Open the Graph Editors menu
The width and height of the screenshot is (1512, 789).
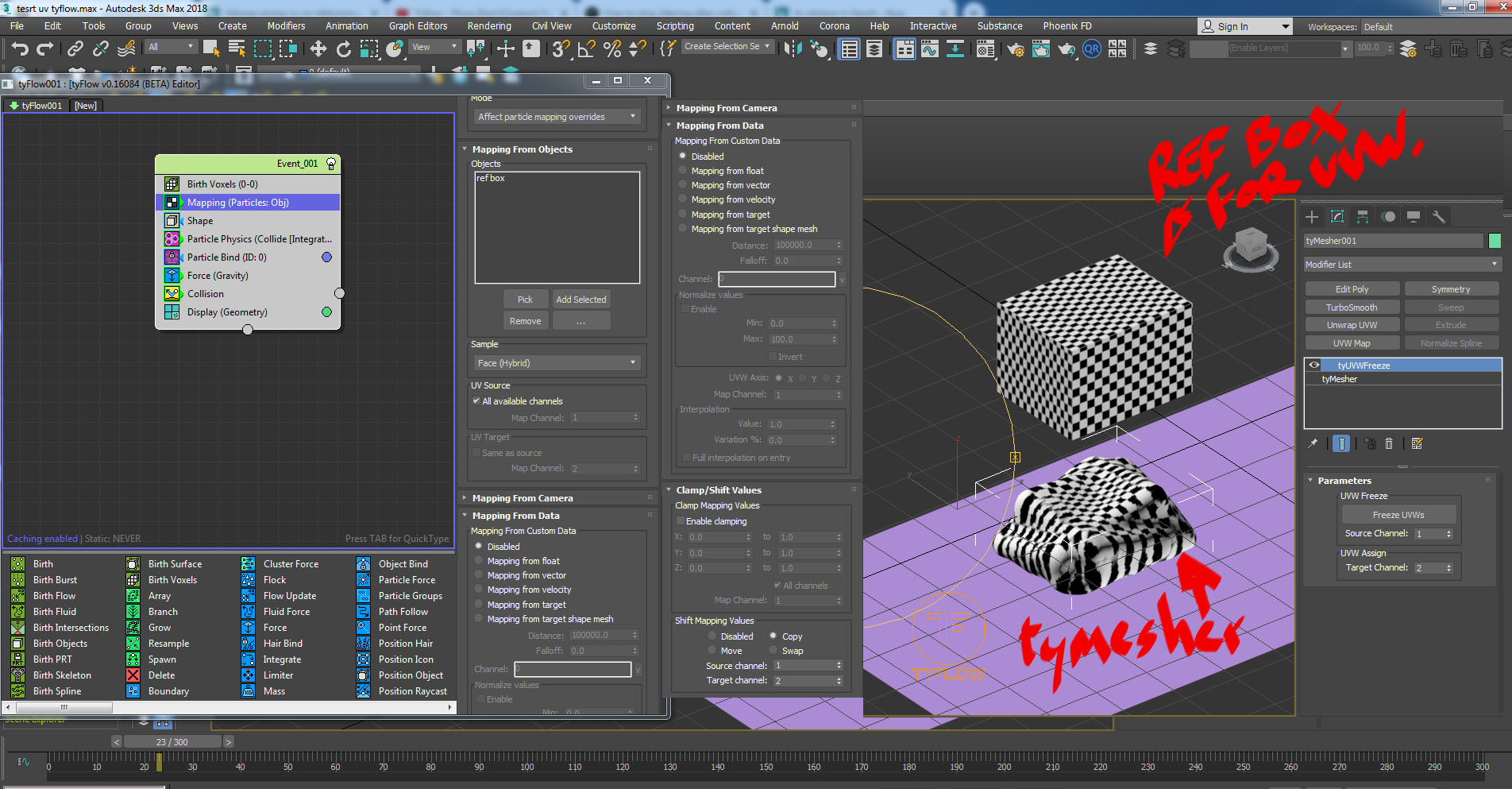point(418,26)
